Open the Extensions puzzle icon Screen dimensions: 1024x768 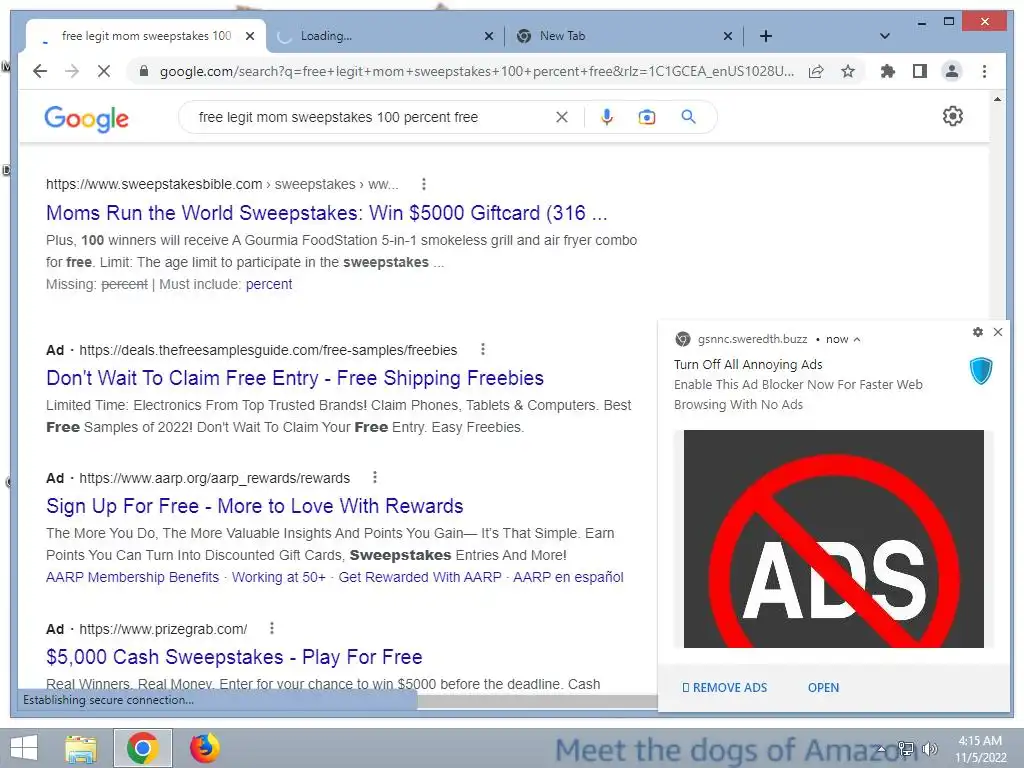click(x=888, y=71)
